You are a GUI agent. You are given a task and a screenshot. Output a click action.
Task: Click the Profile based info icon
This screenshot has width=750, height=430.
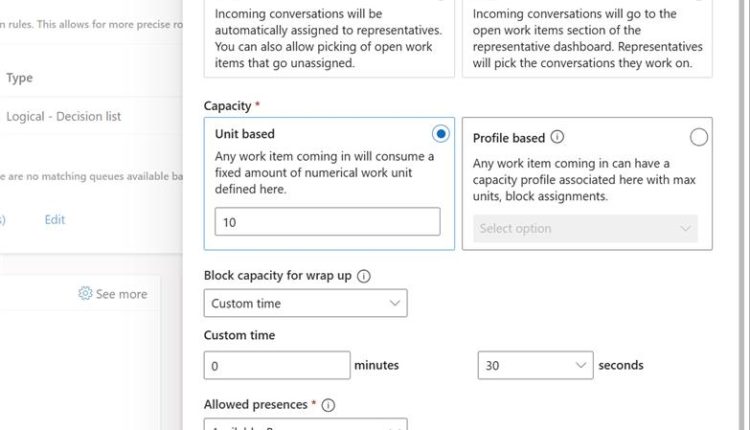point(557,137)
